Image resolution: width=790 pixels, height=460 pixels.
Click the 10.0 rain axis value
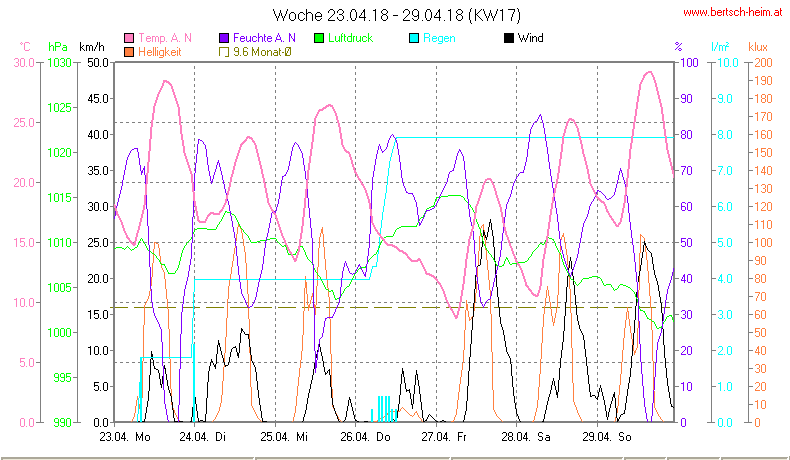coord(728,63)
